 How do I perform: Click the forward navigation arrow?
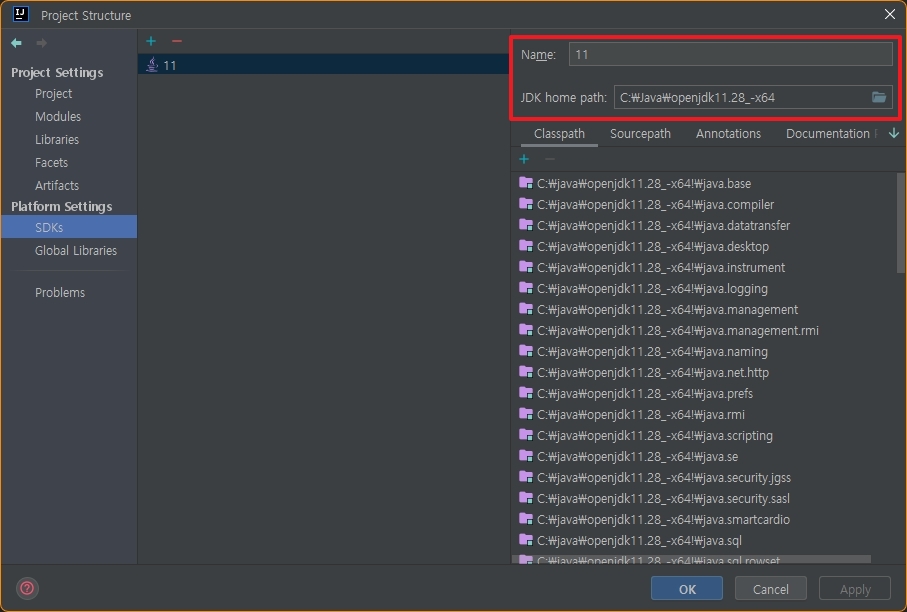(42, 43)
